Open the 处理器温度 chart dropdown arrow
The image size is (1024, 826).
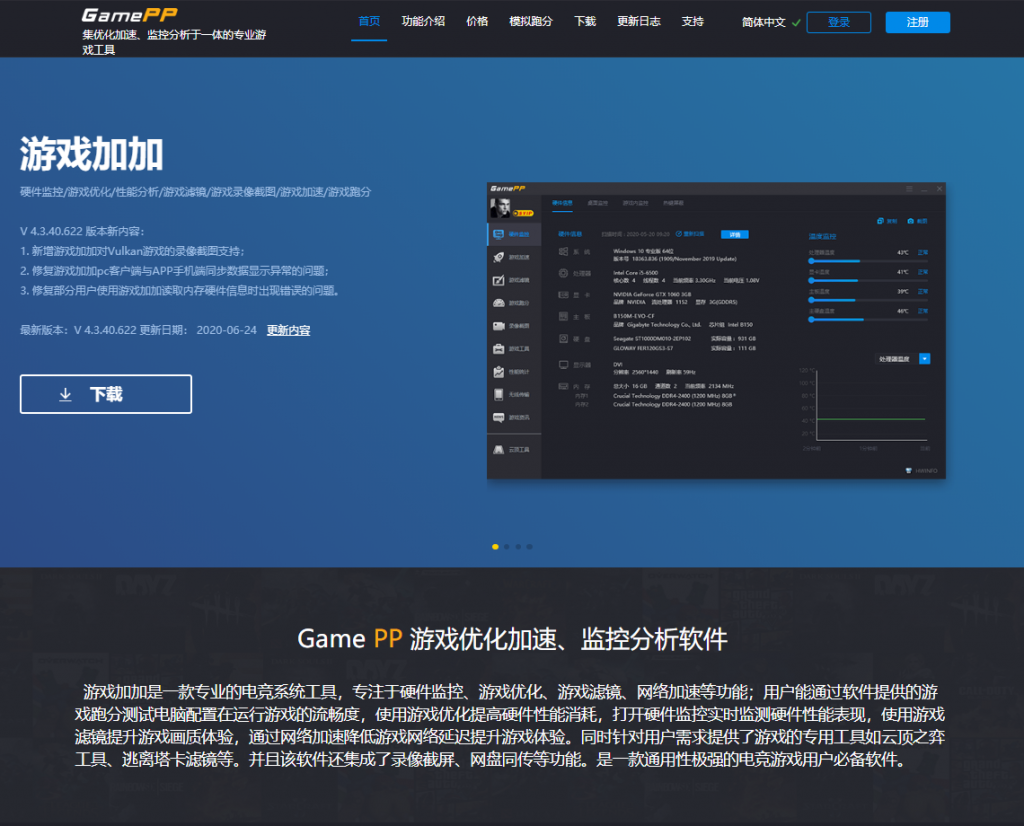click(925, 358)
